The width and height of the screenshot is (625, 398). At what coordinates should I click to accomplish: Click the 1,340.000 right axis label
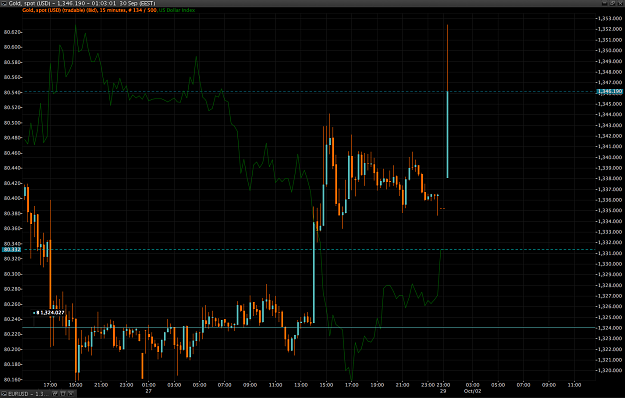coord(609,157)
